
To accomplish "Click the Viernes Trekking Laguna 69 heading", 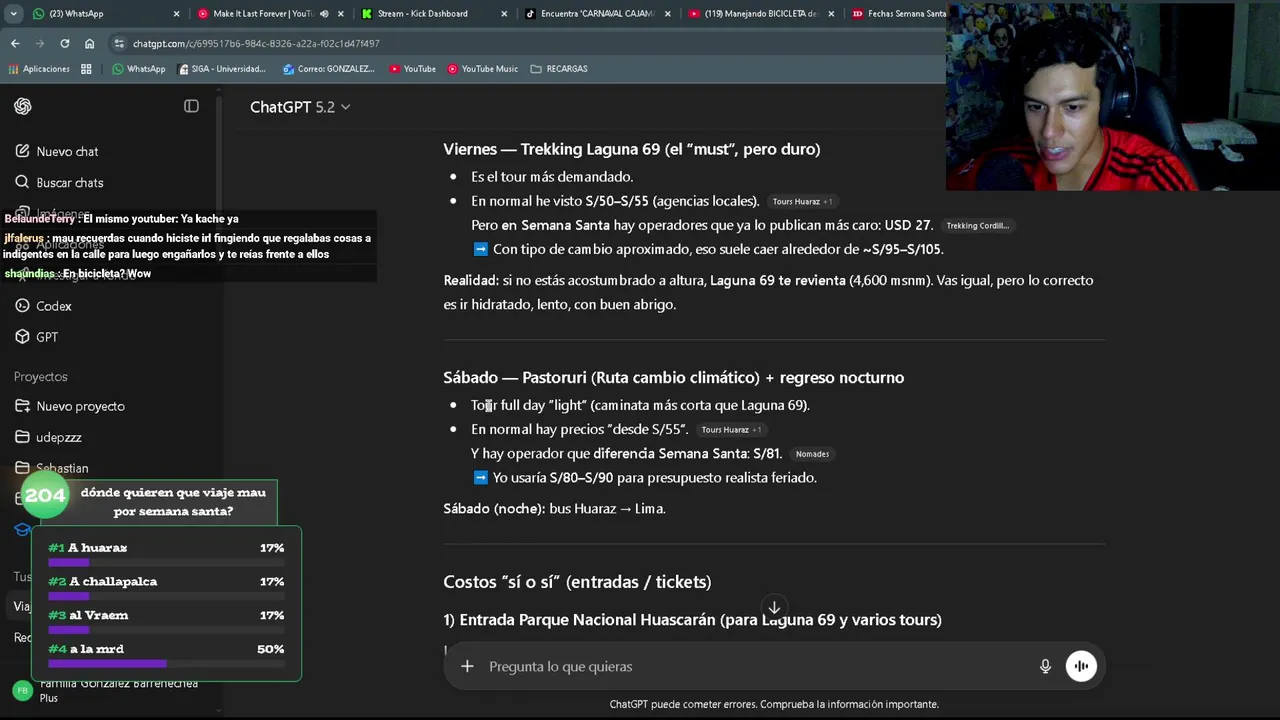I will coord(632,149).
